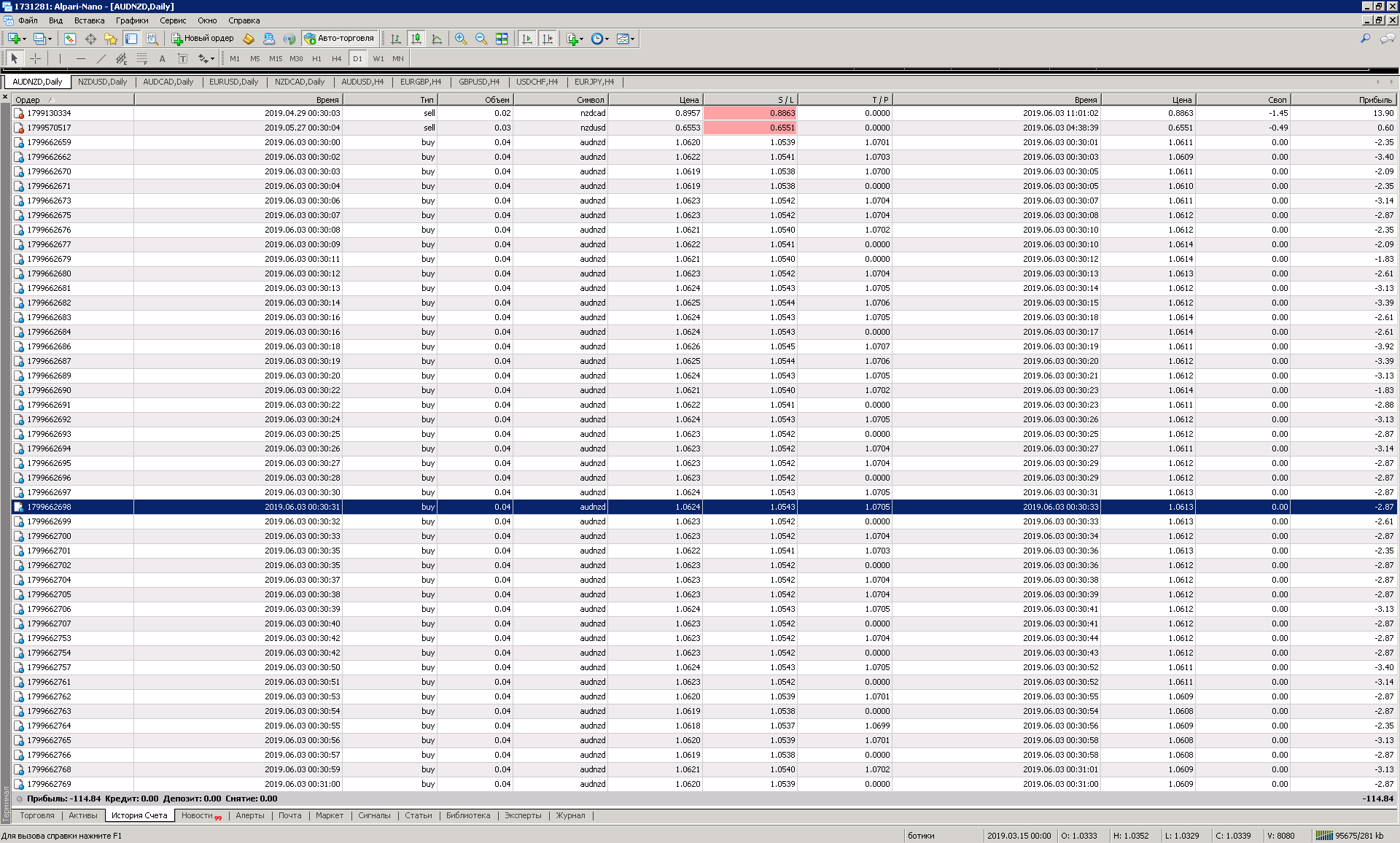Toggle the Navigator panel
The height and width of the screenshot is (843, 1400).
pyautogui.click(x=111, y=39)
